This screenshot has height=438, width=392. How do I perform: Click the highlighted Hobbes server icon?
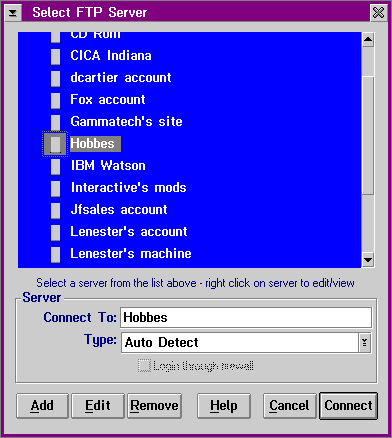tap(55, 144)
